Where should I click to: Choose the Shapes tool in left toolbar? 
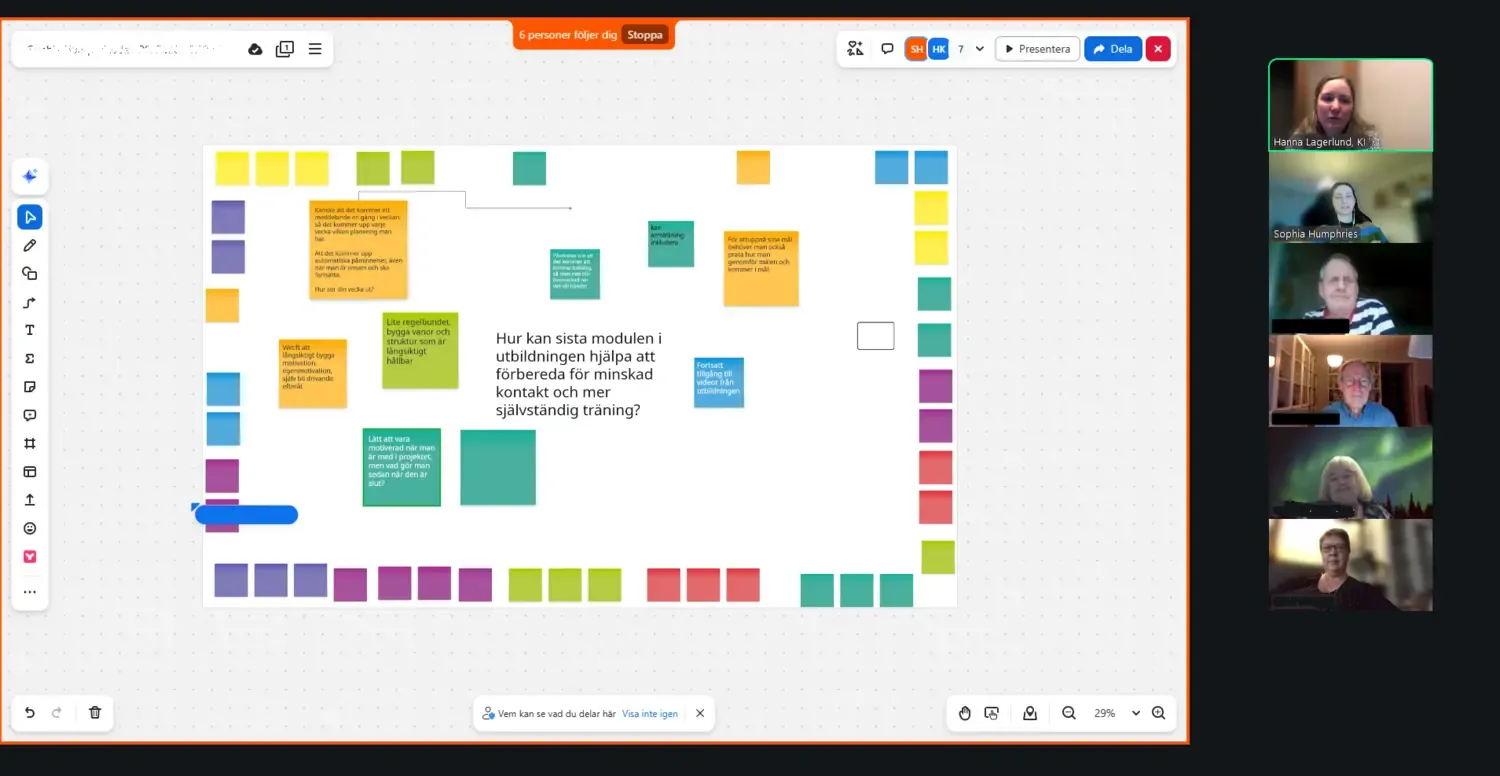tap(30, 273)
